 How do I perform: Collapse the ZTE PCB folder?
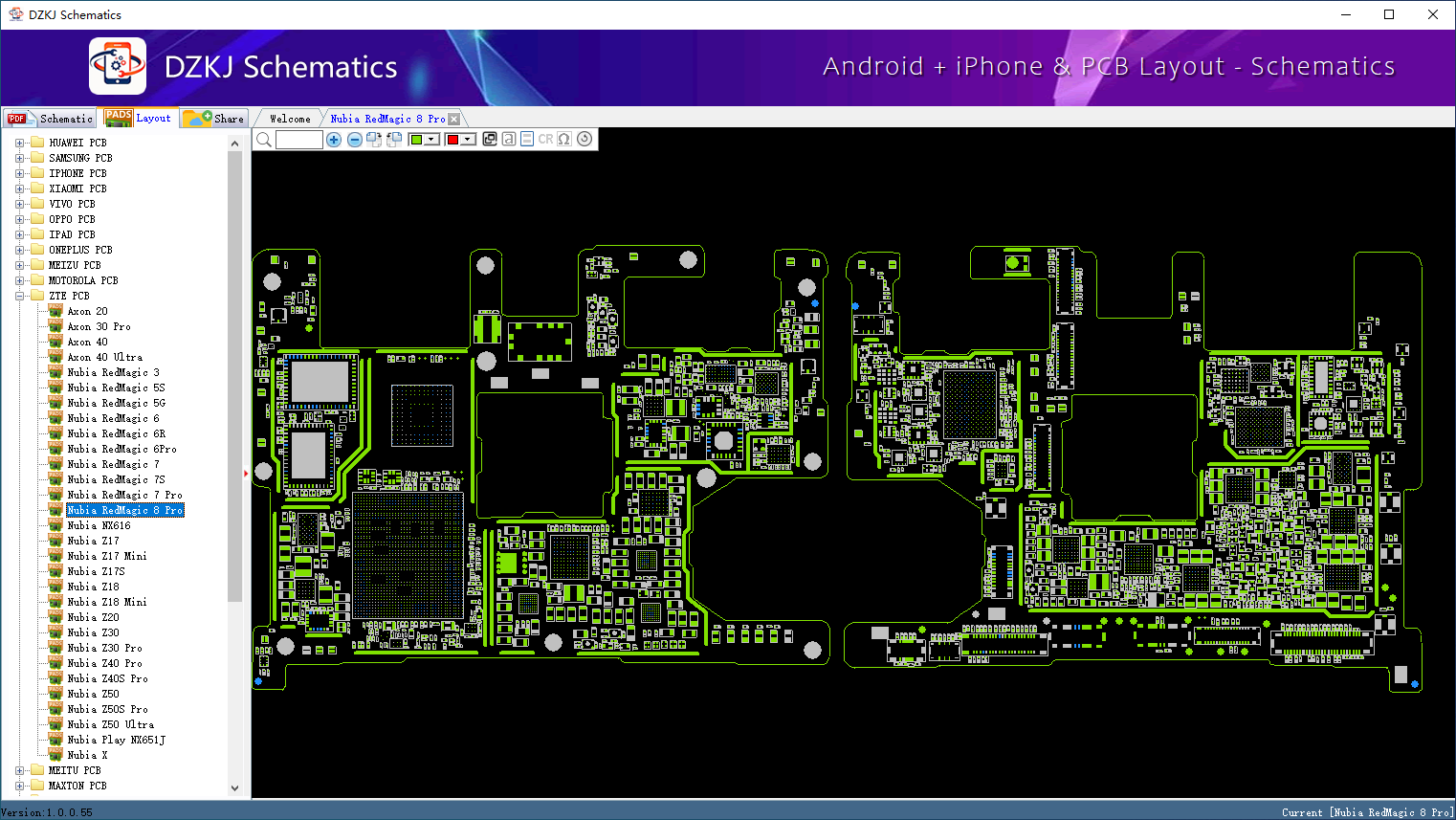(19, 296)
